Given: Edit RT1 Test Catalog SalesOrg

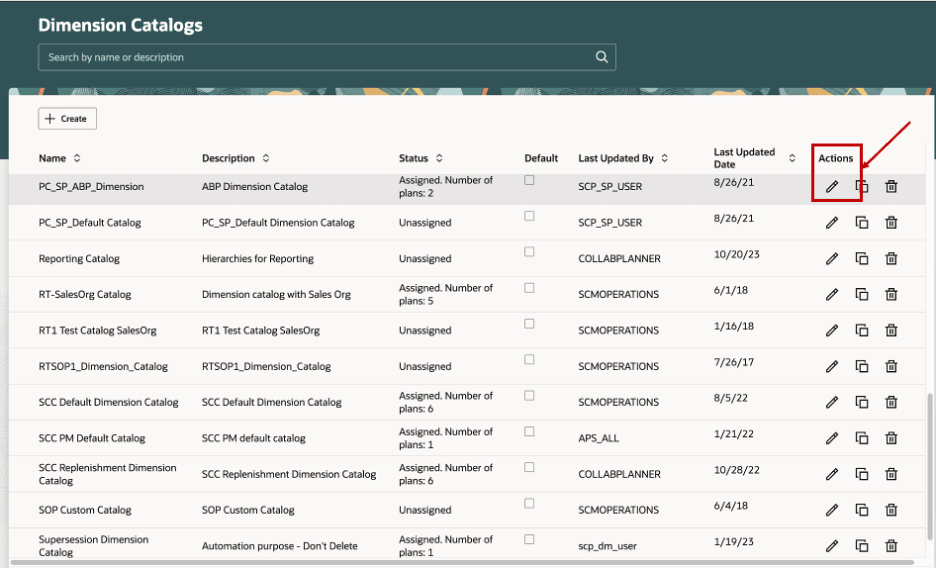Looking at the screenshot, I should point(832,330).
